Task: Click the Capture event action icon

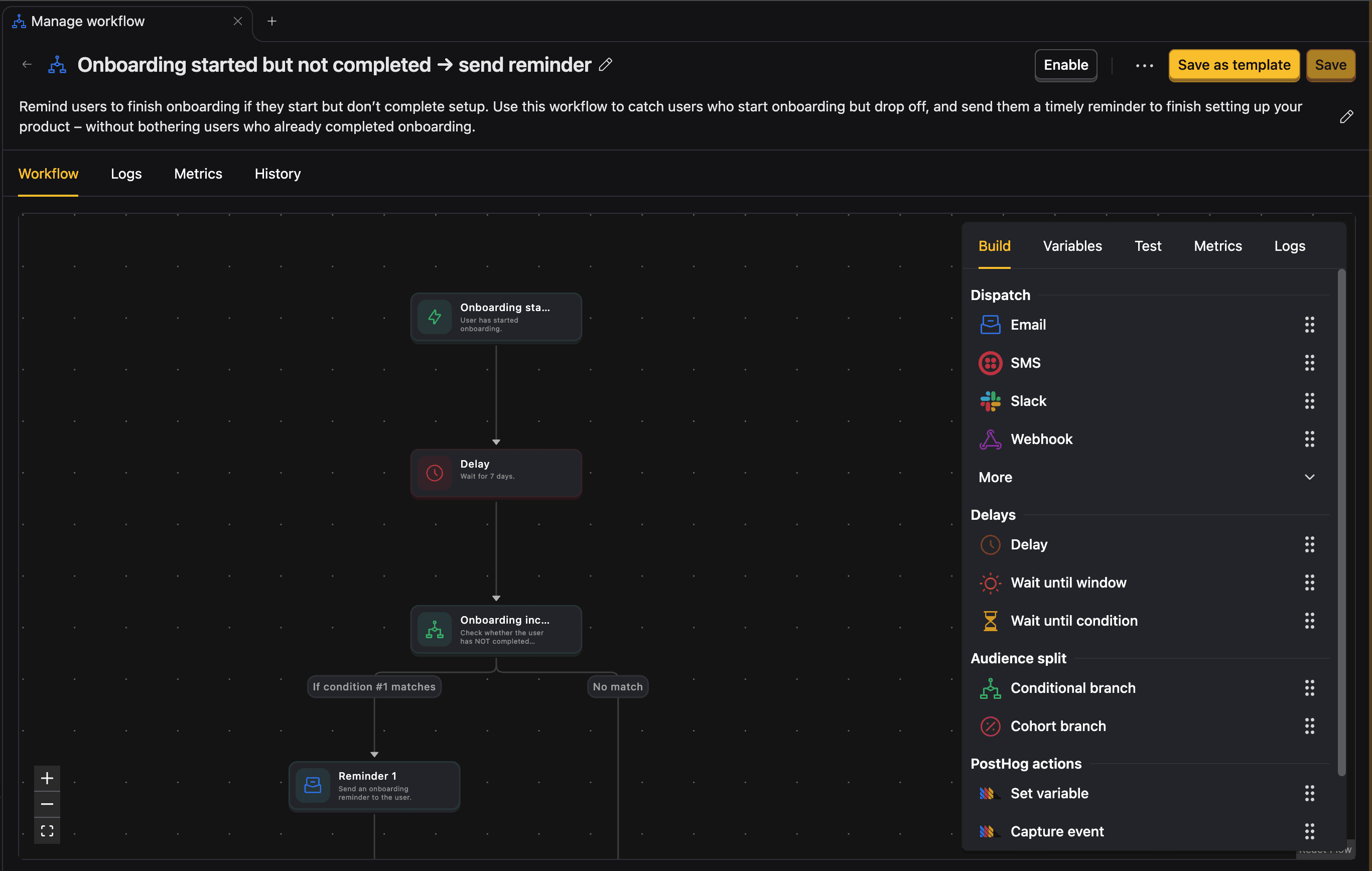Action: [990, 831]
